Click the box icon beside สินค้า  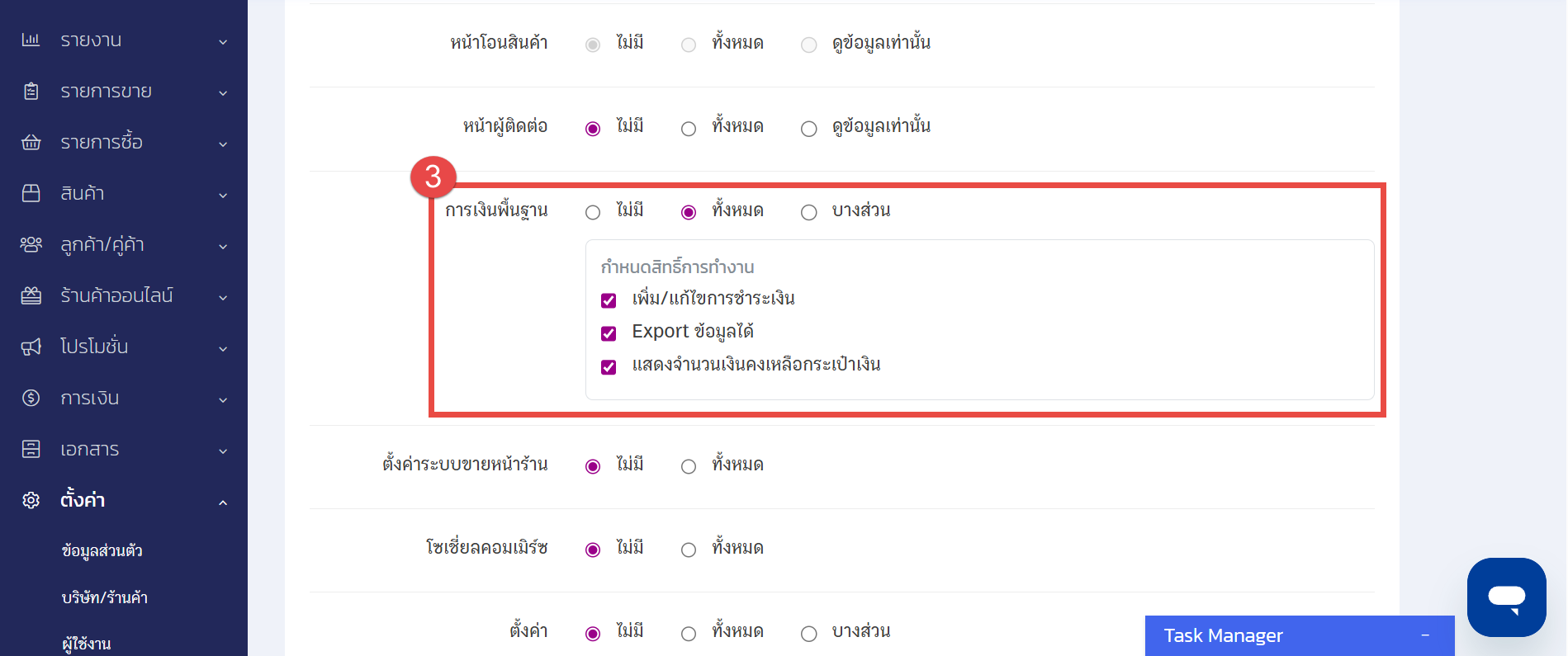tap(31, 193)
